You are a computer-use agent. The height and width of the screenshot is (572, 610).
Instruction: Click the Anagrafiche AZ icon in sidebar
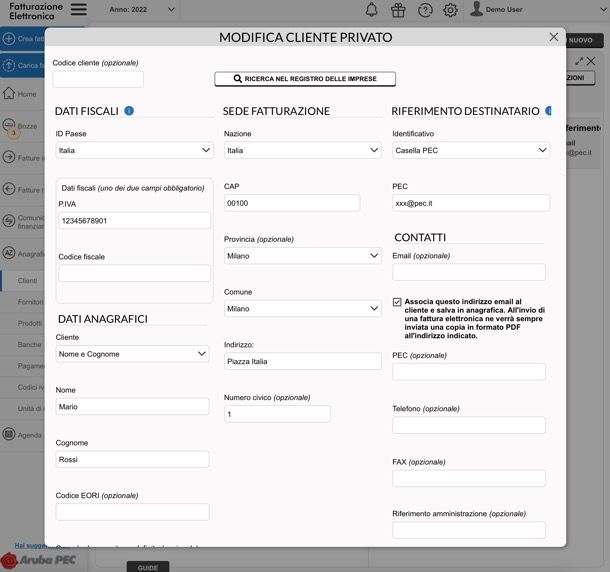pyautogui.click(x=9, y=253)
